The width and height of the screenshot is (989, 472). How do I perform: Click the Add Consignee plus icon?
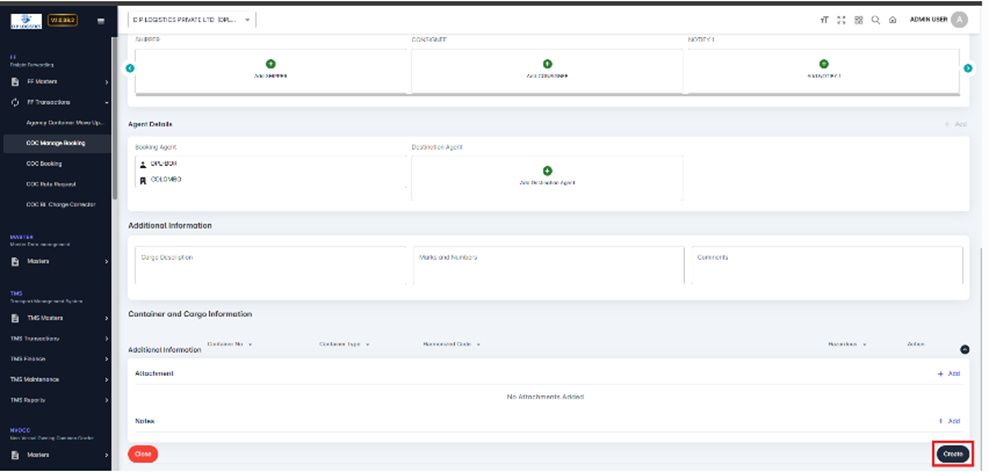pyautogui.click(x=547, y=64)
